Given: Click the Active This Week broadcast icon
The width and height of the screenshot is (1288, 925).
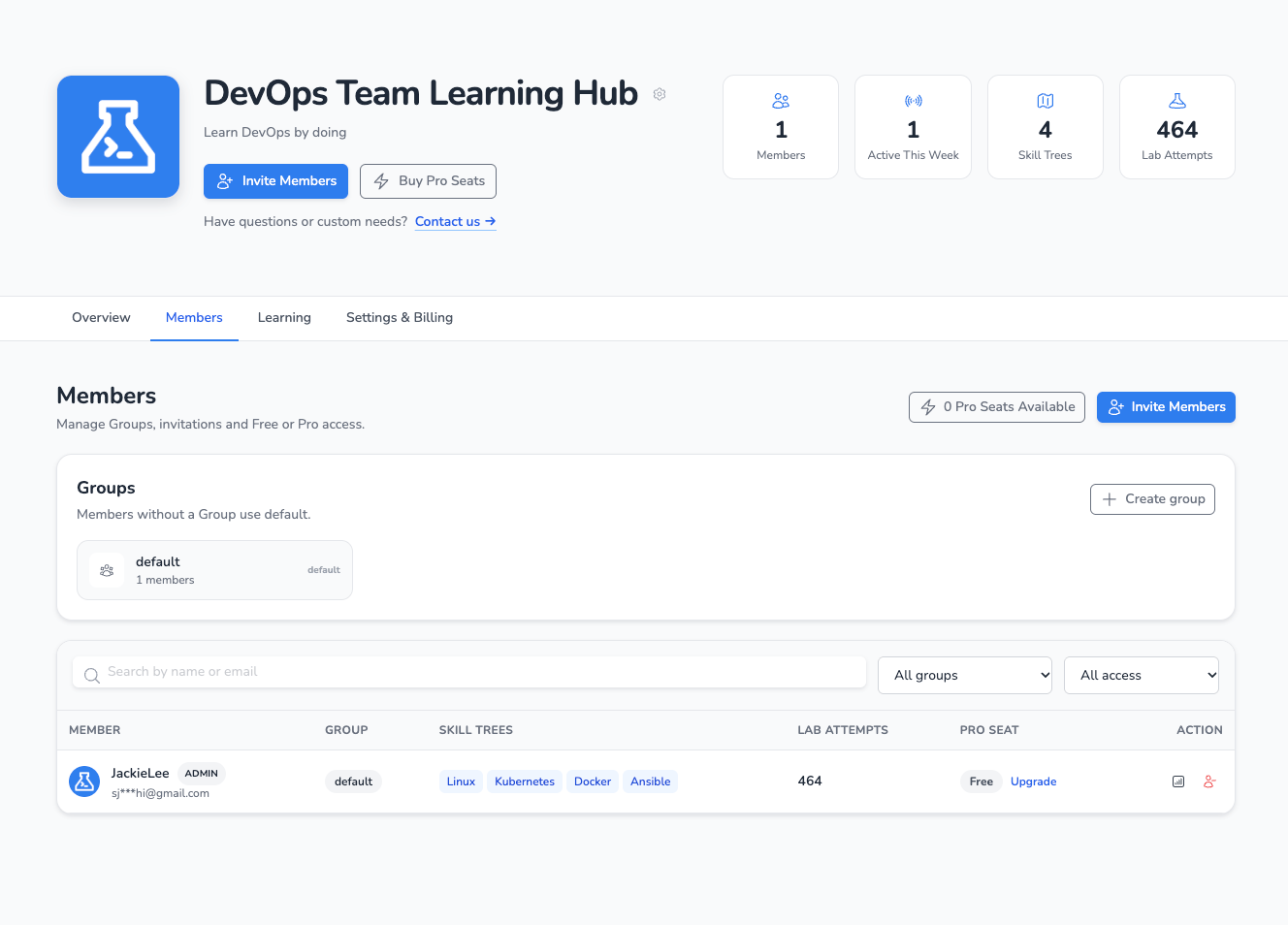Looking at the screenshot, I should tap(914, 101).
